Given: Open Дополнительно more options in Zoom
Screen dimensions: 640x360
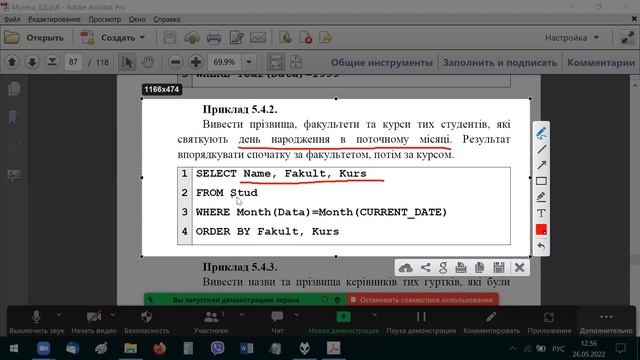Looking at the screenshot, I should tap(606, 322).
